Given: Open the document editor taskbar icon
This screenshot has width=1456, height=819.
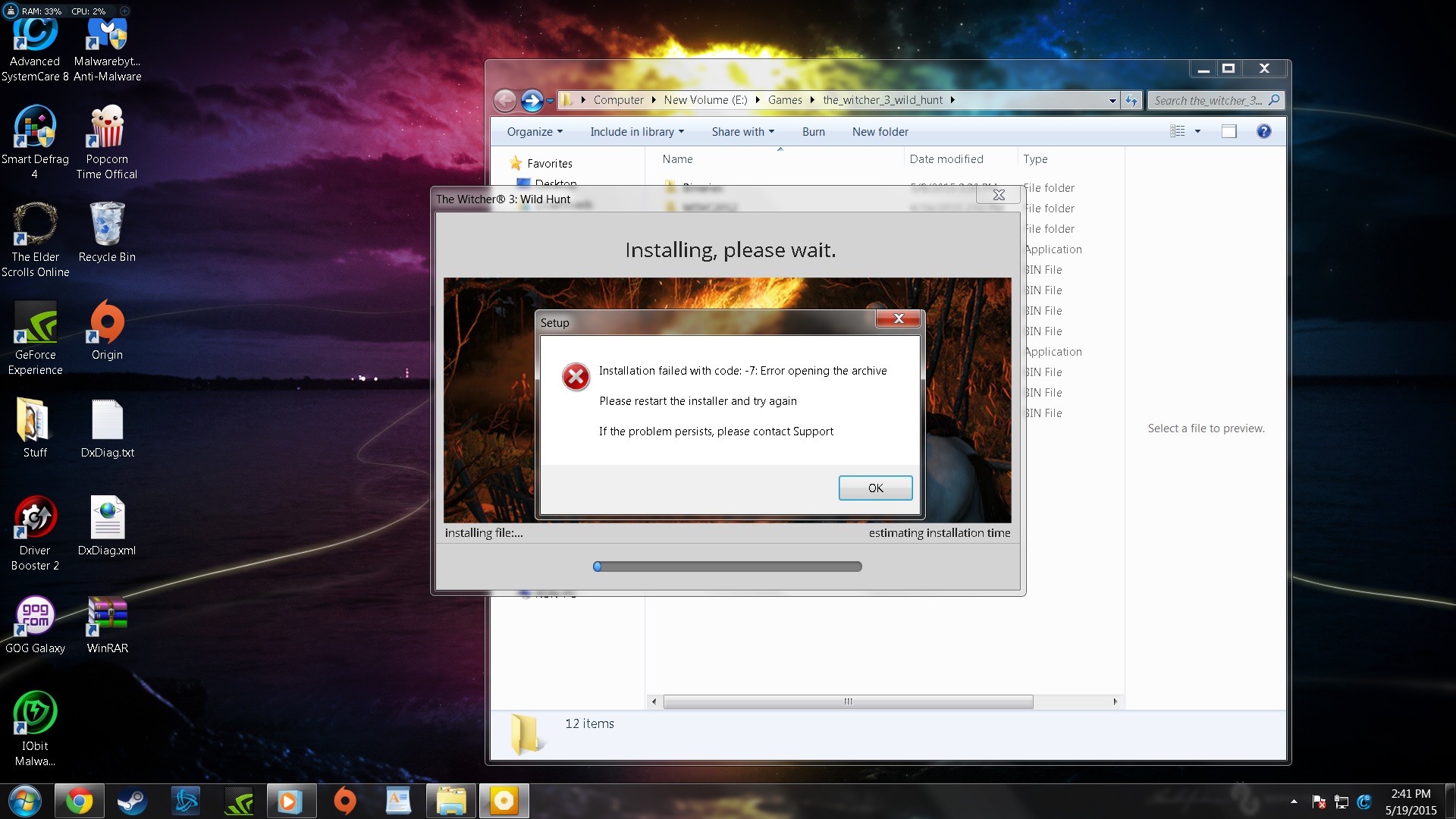Looking at the screenshot, I should click(398, 802).
